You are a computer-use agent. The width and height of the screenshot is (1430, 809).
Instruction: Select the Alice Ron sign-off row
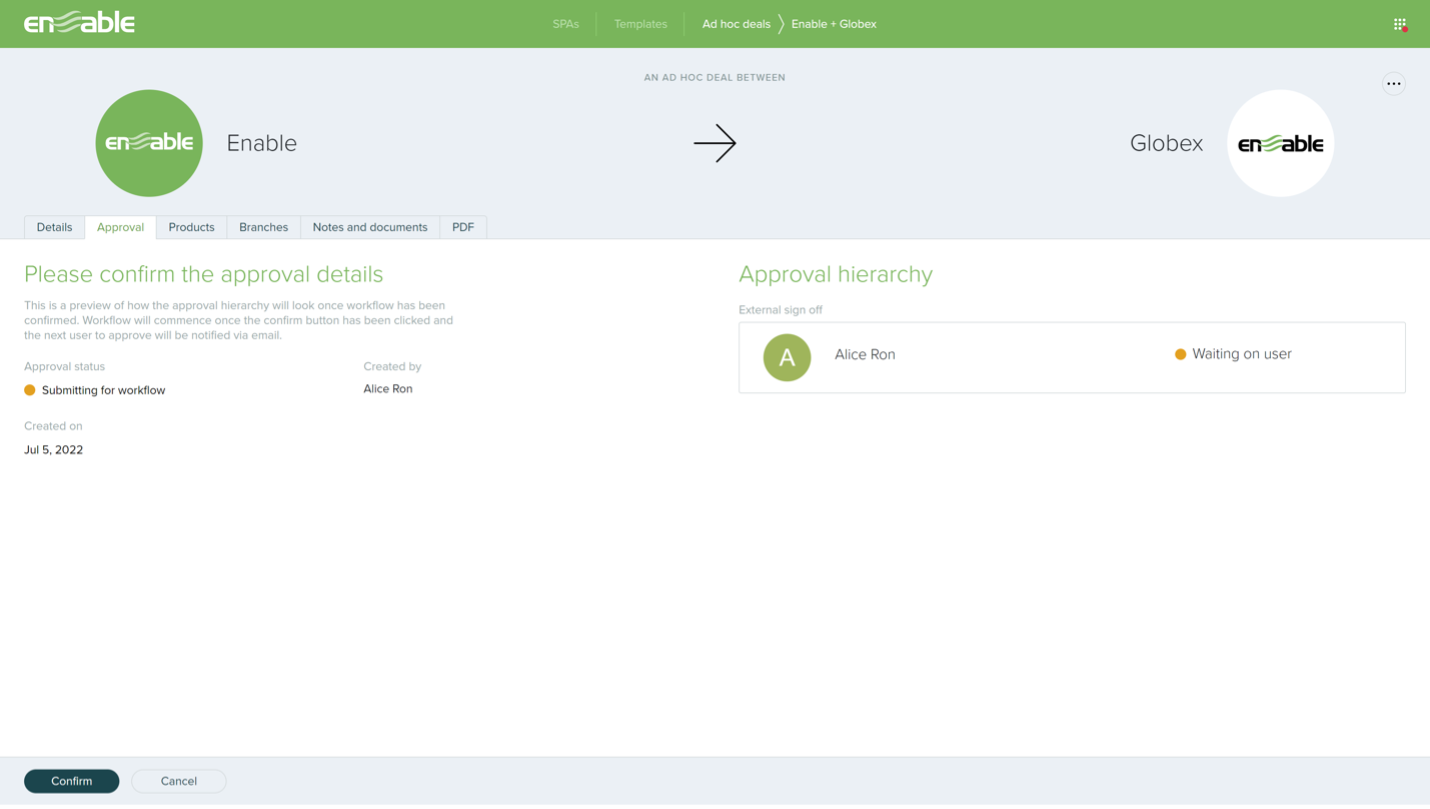coord(1070,357)
